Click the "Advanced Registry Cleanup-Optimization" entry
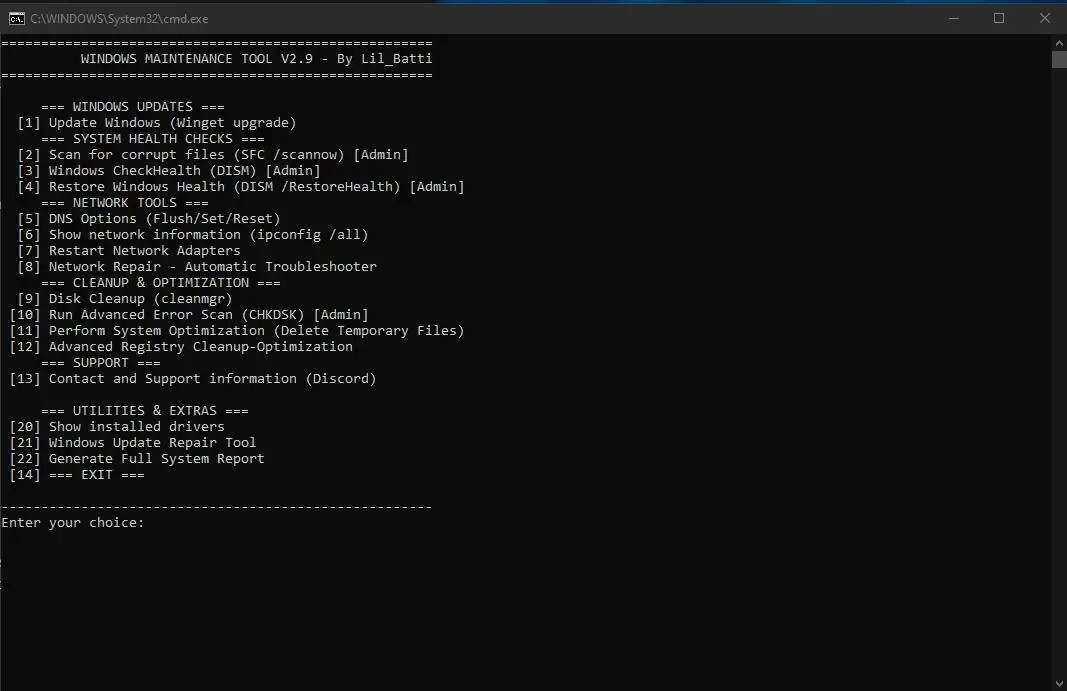Image resolution: width=1067 pixels, height=691 pixels. [x=200, y=347]
